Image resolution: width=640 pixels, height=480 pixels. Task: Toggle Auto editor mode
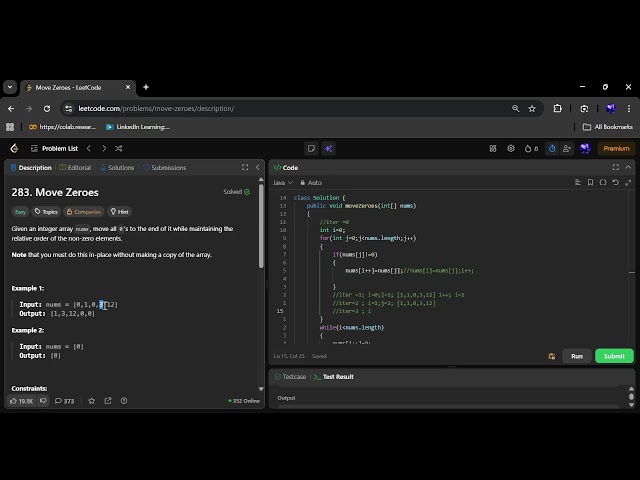point(311,183)
